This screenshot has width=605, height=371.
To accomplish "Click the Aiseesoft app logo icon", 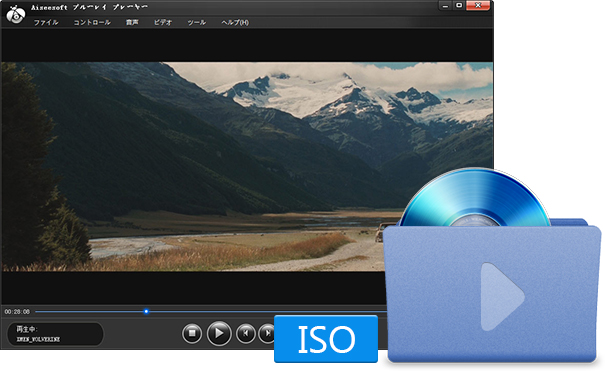I will (15, 15).
